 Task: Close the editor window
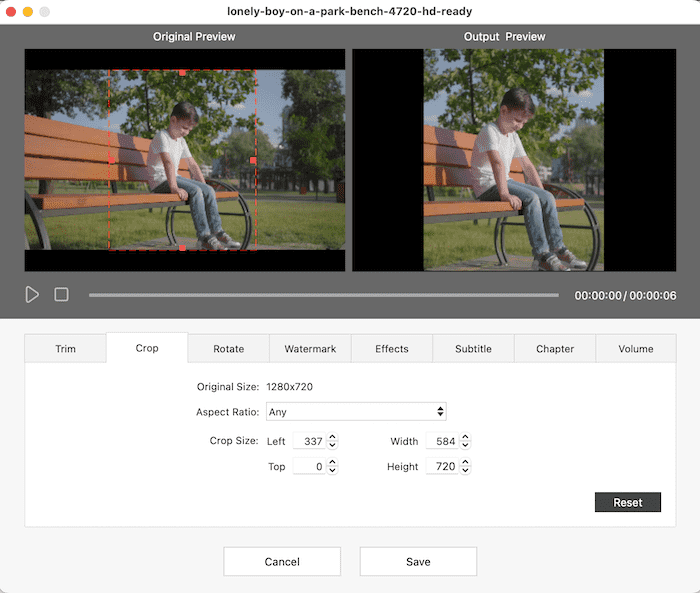pyautogui.click(x=11, y=12)
